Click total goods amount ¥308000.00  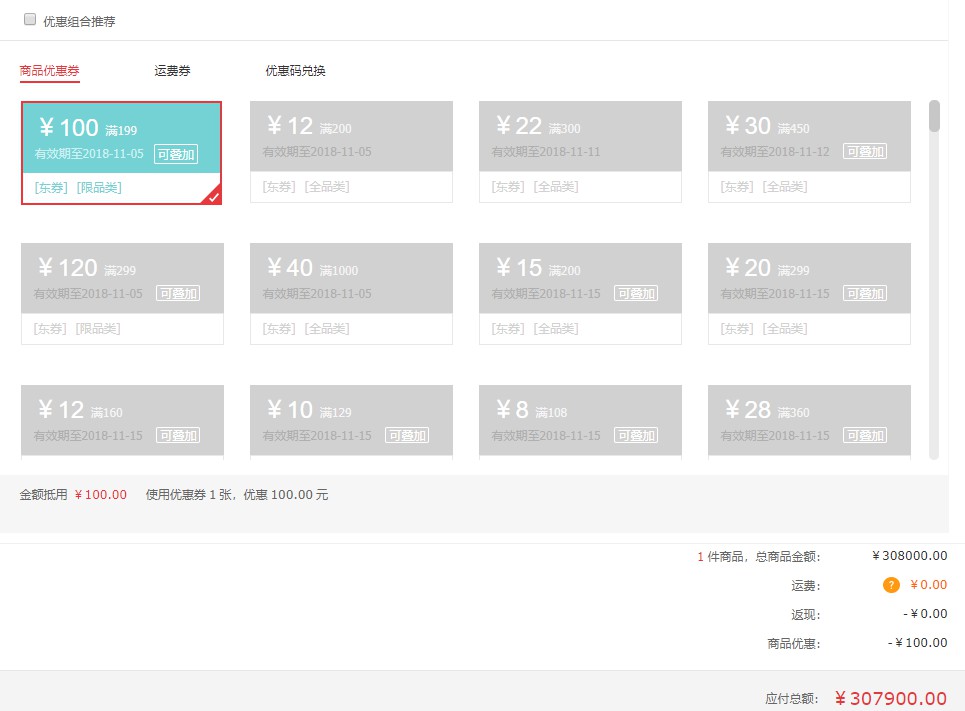pyautogui.click(x=910, y=556)
